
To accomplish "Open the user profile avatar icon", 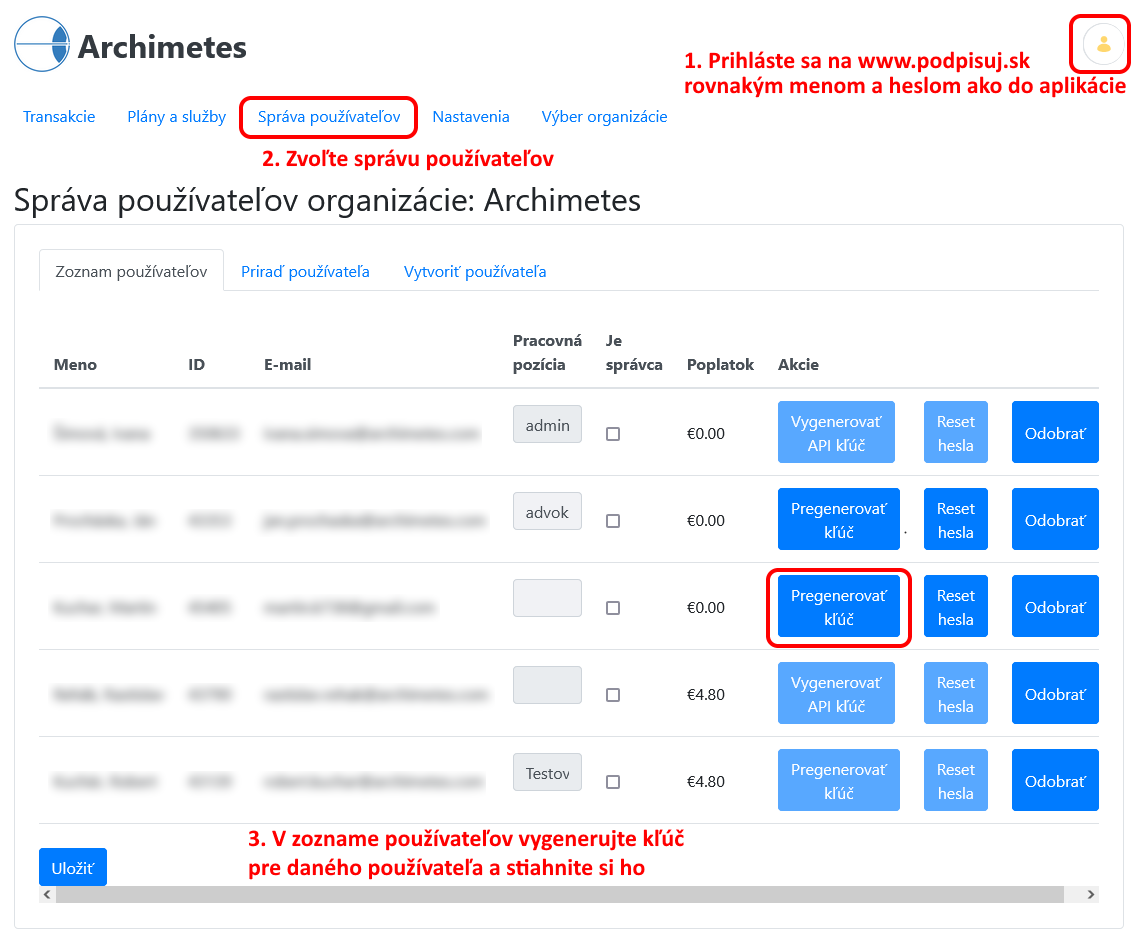I will (x=1103, y=44).
